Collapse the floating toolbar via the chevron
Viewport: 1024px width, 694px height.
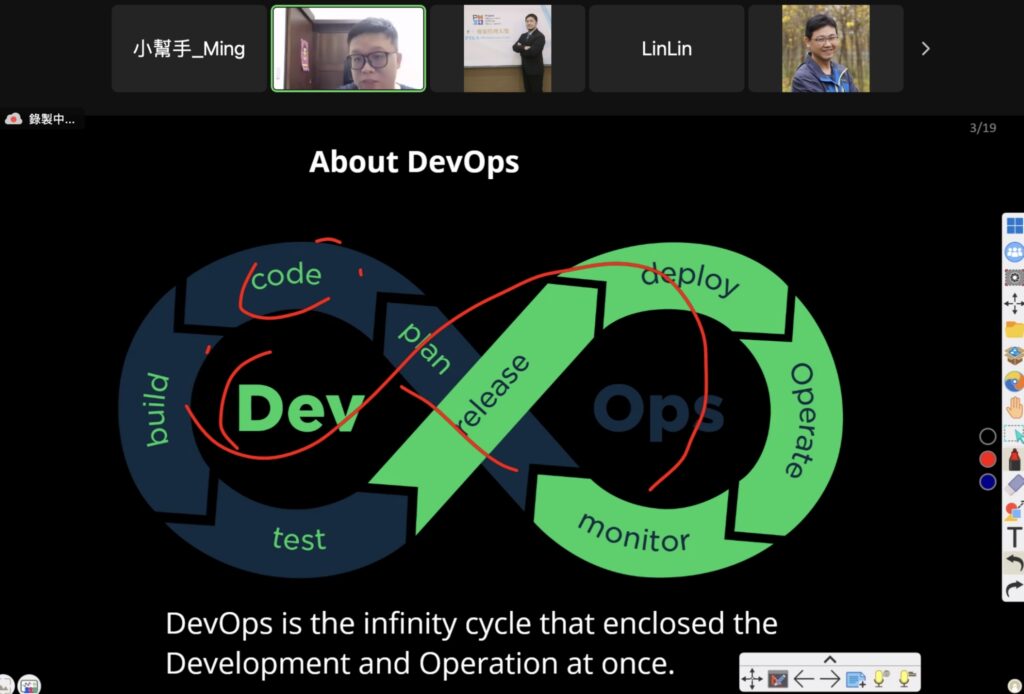pyautogui.click(x=828, y=659)
